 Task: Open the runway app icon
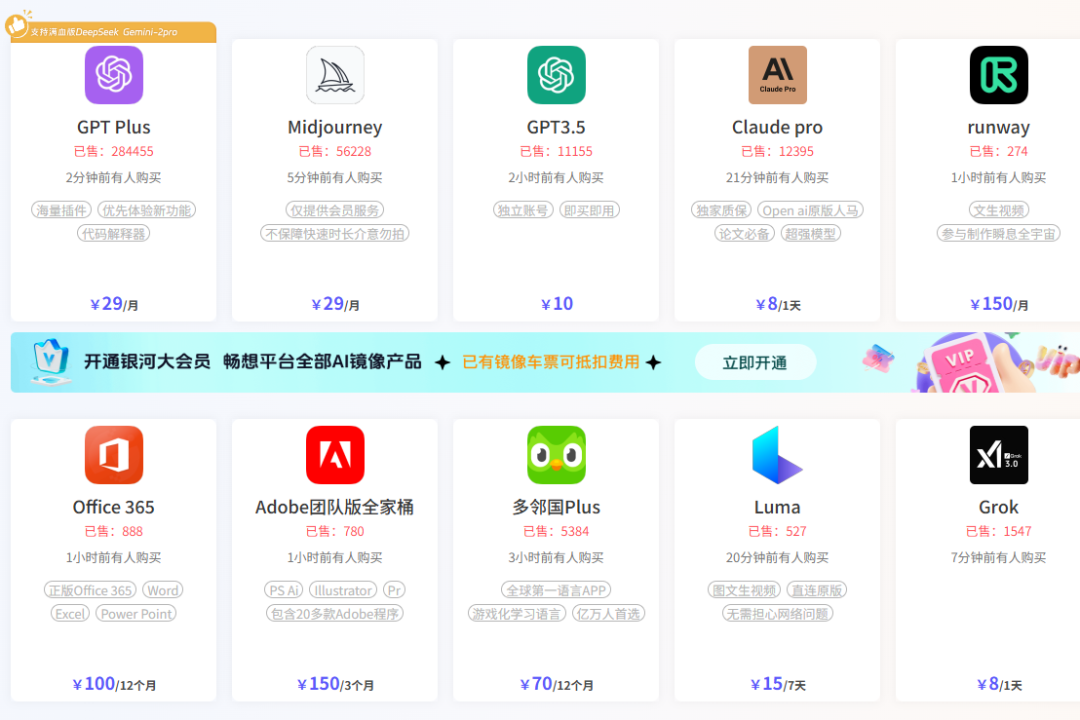pos(998,75)
